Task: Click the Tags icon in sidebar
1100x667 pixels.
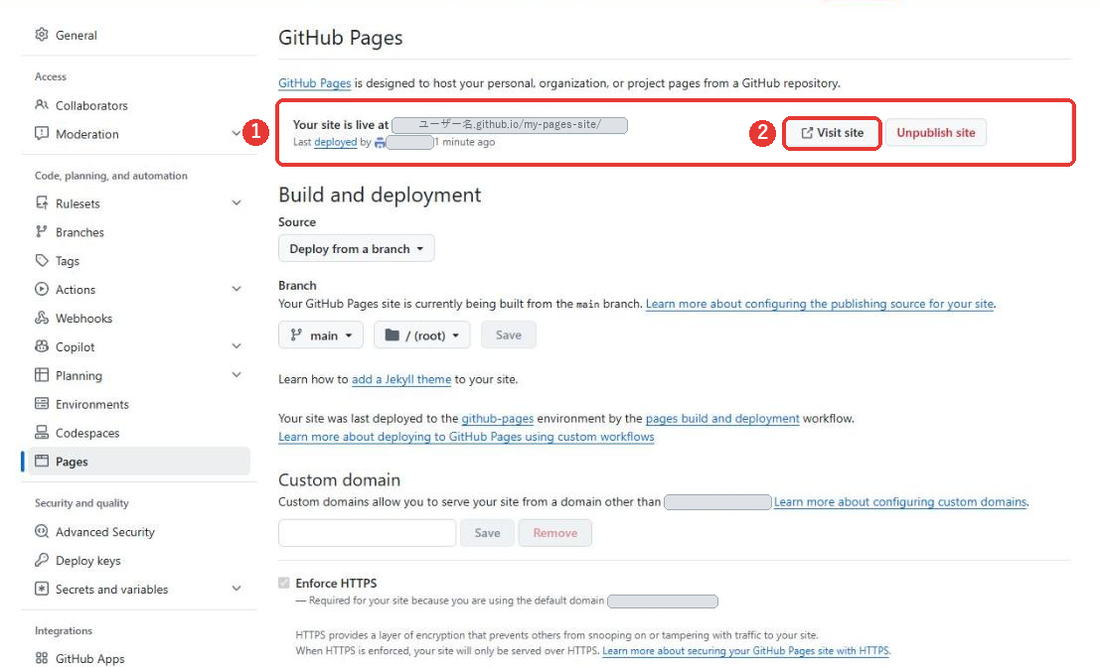Action: tap(41, 260)
